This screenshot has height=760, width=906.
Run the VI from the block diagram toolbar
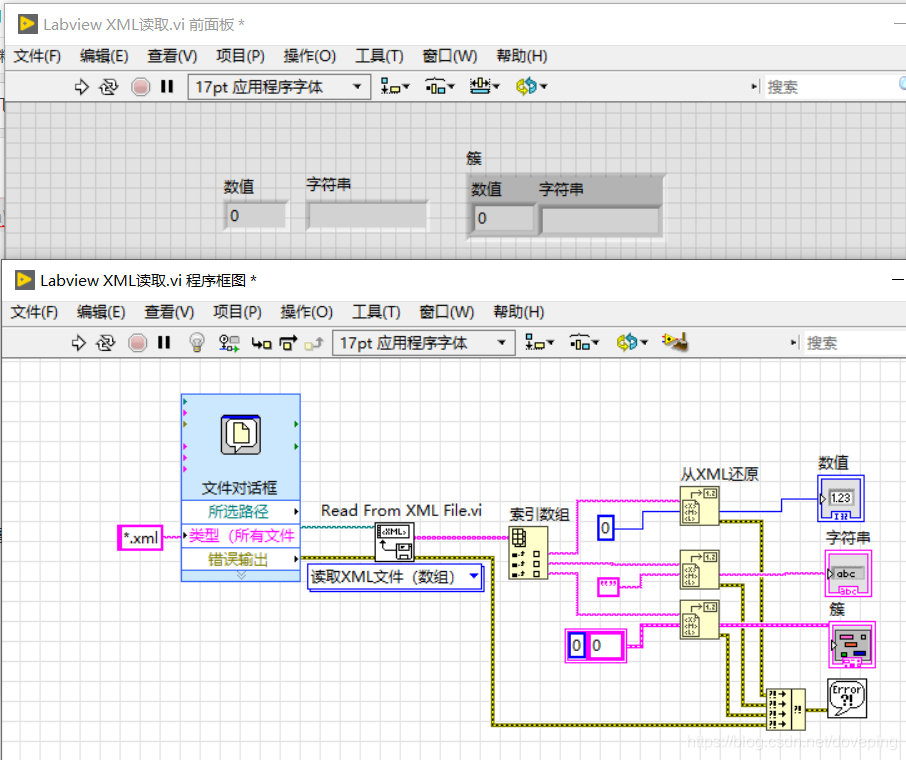tap(78, 342)
